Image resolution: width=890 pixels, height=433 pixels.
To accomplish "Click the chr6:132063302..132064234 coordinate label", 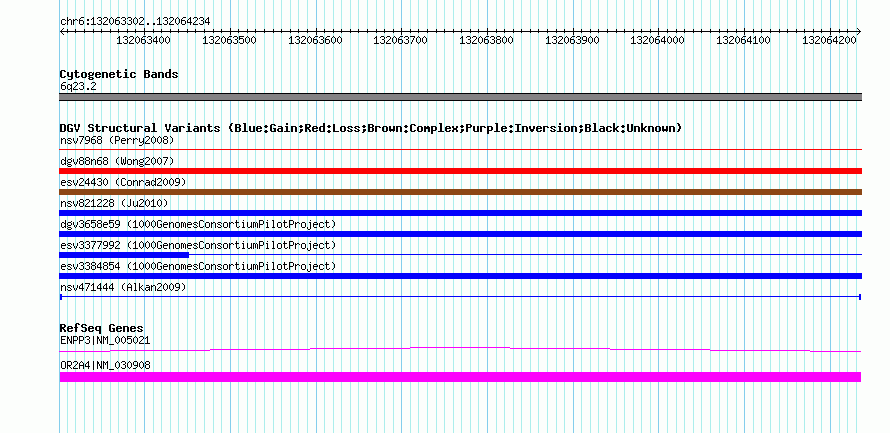I will tap(135, 21).
